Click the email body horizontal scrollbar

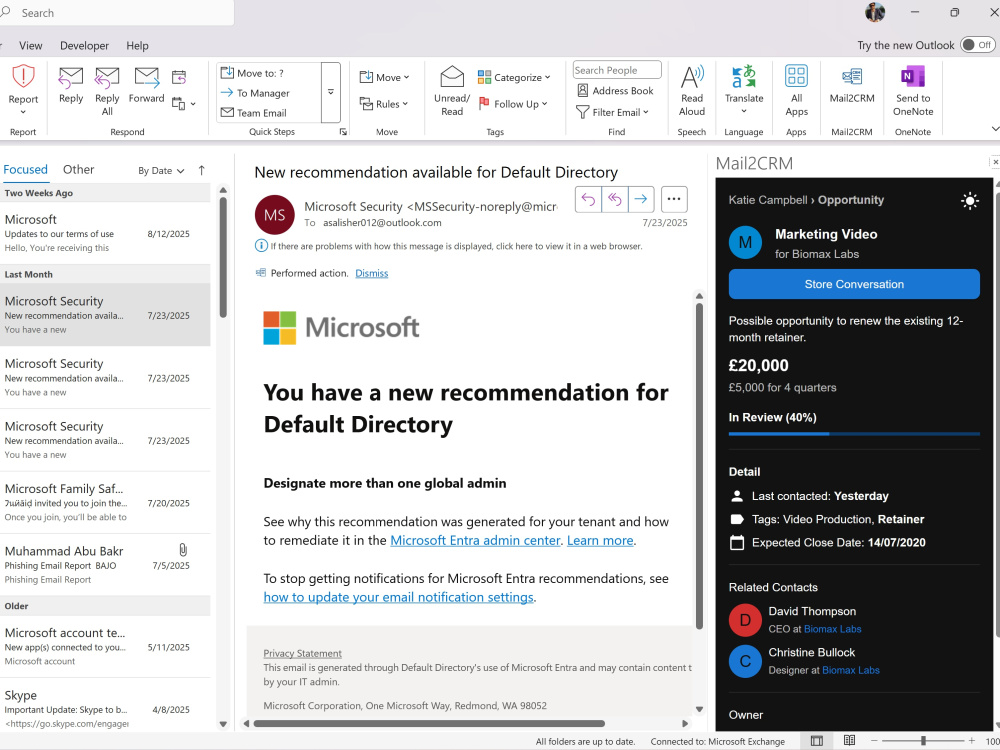[429, 724]
